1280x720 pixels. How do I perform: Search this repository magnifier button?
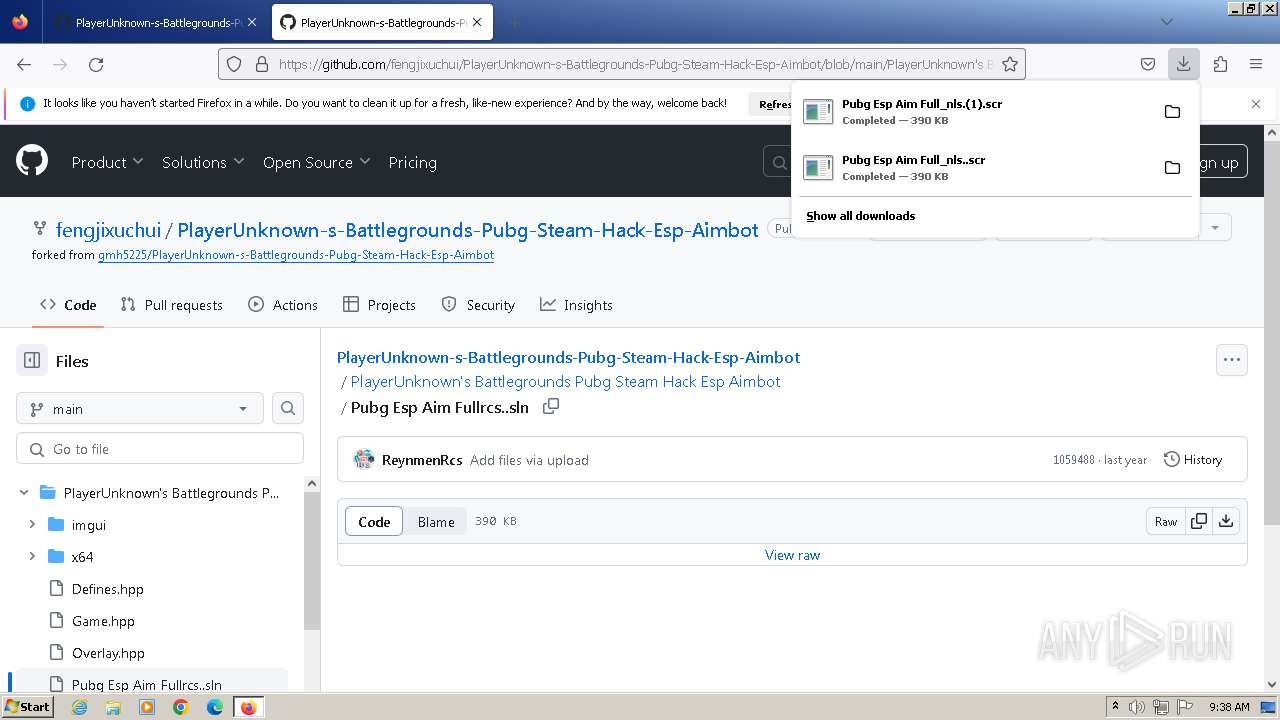pos(288,408)
